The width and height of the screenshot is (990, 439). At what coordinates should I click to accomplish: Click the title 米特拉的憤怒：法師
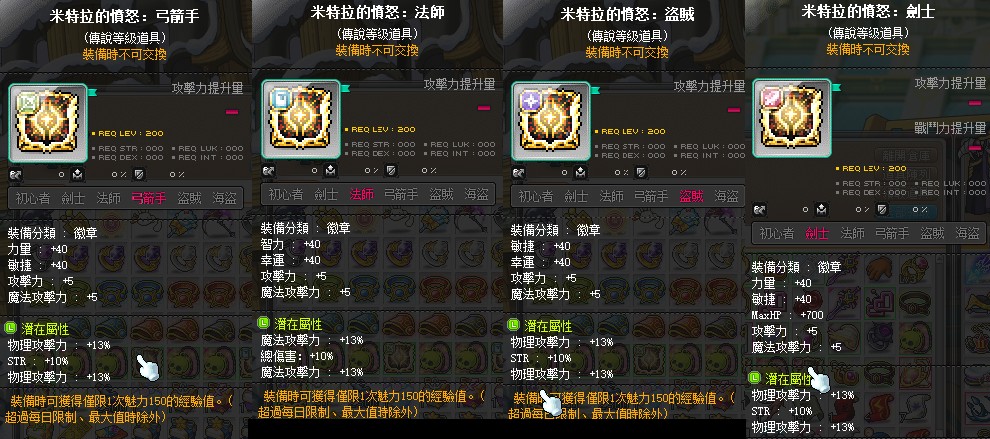pyautogui.click(x=377, y=13)
